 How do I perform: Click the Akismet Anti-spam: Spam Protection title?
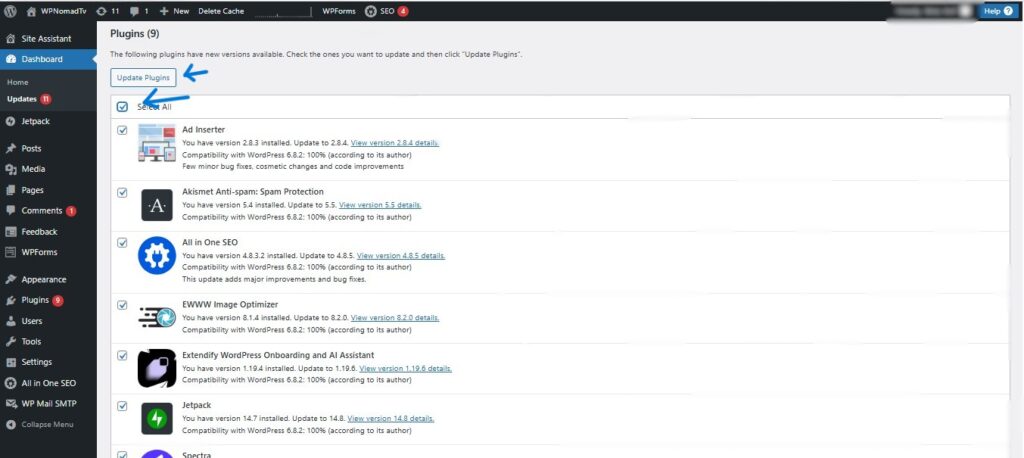[253, 192]
